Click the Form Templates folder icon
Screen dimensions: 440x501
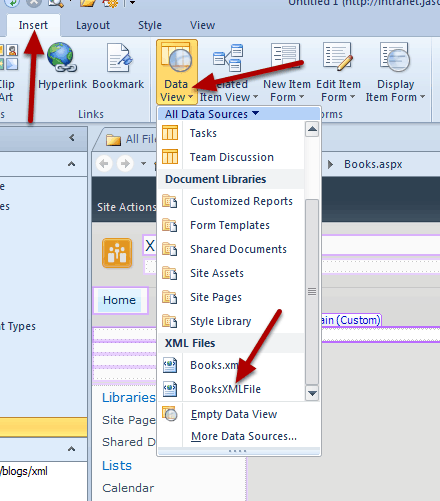click(x=170, y=225)
